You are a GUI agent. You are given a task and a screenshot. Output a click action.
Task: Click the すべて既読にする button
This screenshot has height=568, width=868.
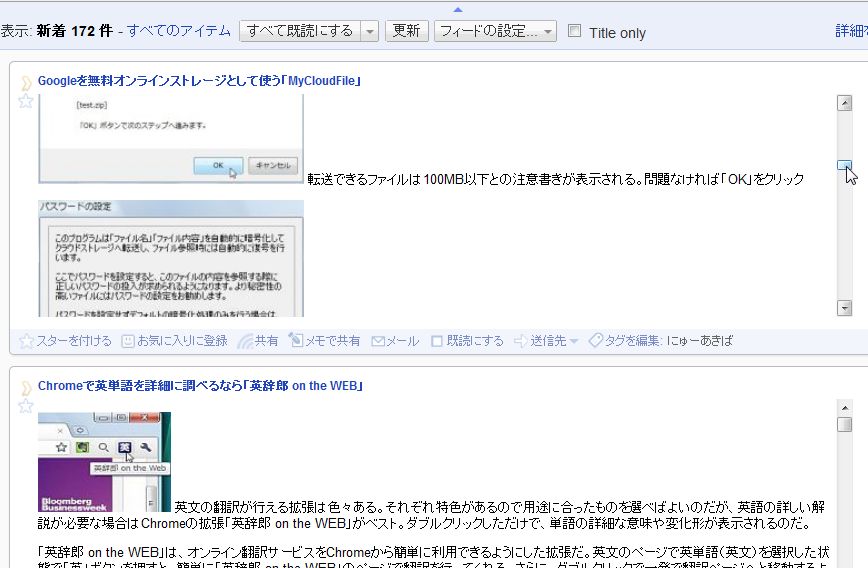tap(300, 32)
